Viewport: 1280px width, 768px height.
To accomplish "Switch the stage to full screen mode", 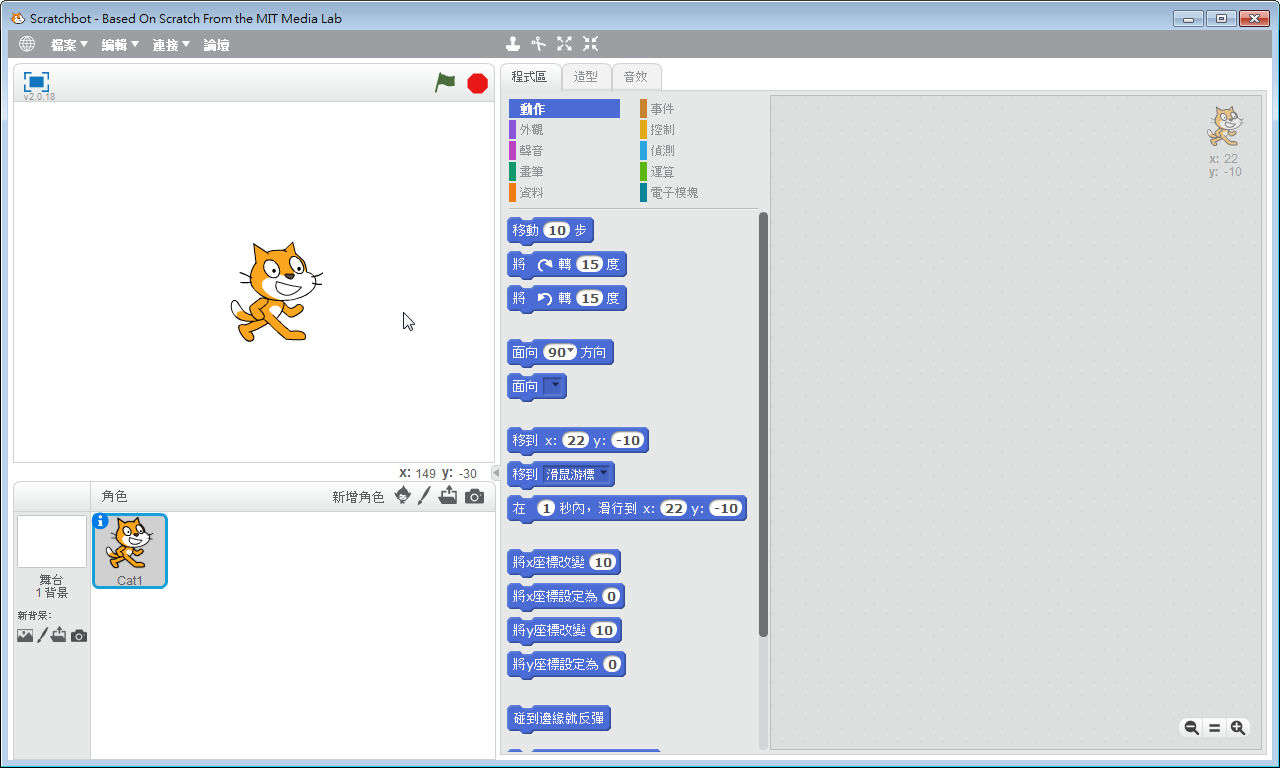I will point(36,81).
